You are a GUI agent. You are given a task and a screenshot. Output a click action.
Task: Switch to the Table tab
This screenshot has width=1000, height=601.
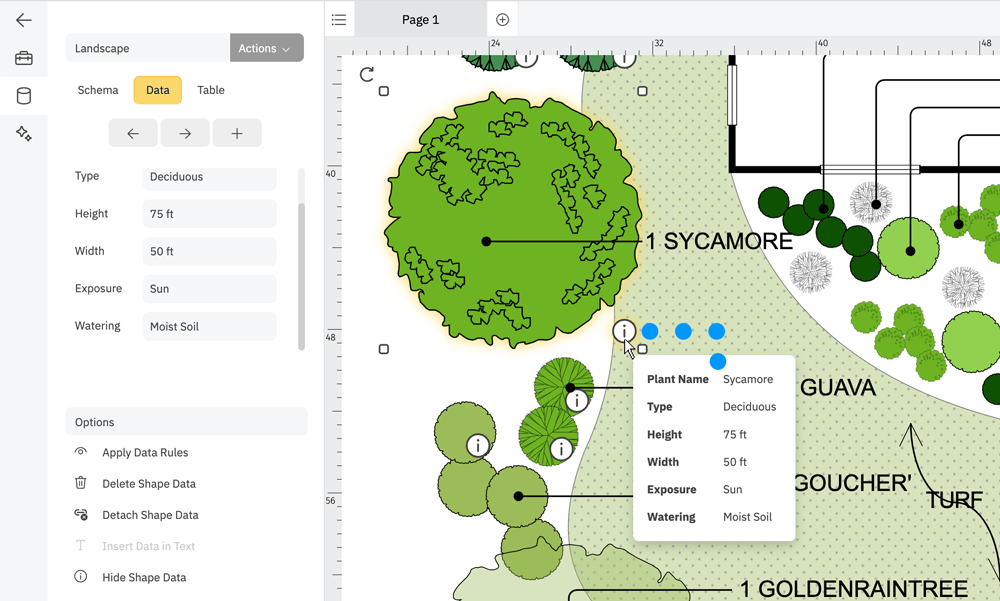point(210,90)
